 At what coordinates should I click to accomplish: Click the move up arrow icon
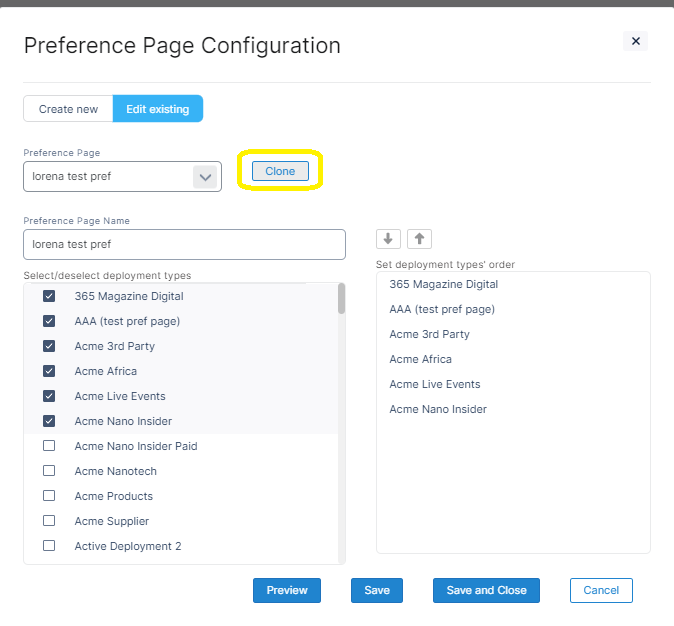420,239
